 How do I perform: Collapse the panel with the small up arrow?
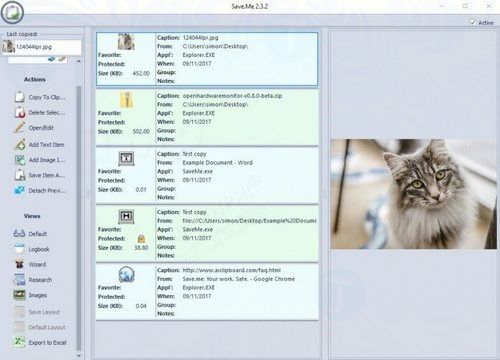(79, 61)
